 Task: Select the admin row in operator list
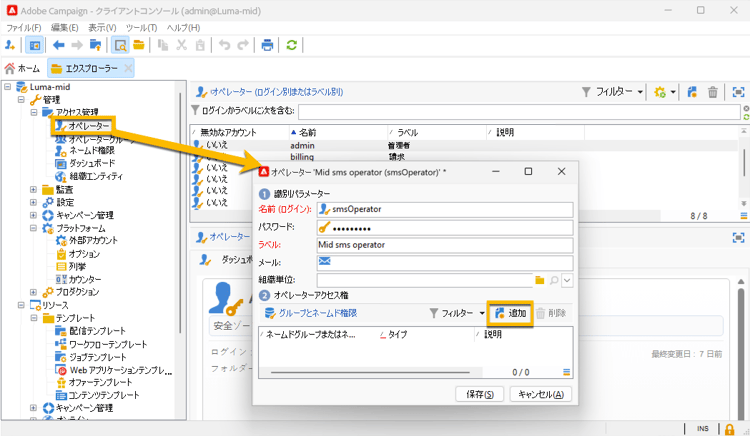(x=464, y=145)
